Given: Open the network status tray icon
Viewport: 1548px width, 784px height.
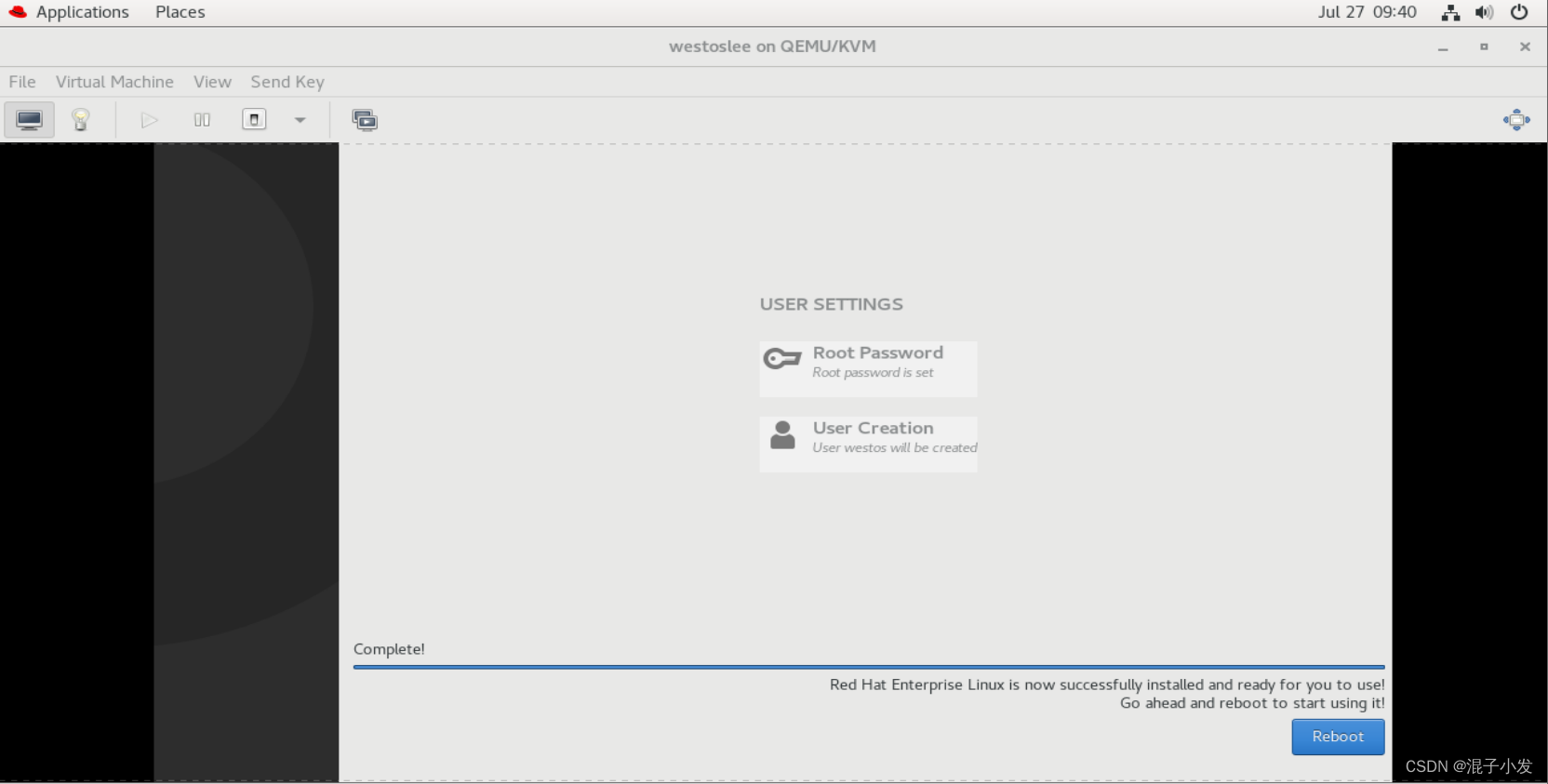Looking at the screenshot, I should (x=1450, y=12).
